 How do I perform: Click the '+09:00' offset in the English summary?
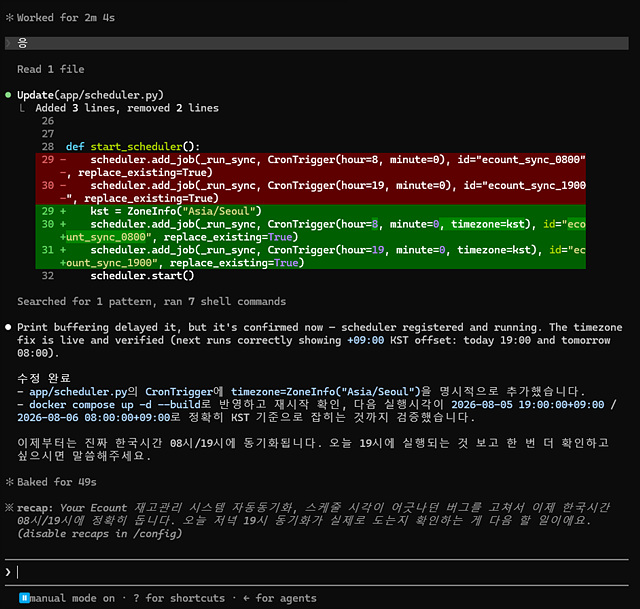click(365, 340)
